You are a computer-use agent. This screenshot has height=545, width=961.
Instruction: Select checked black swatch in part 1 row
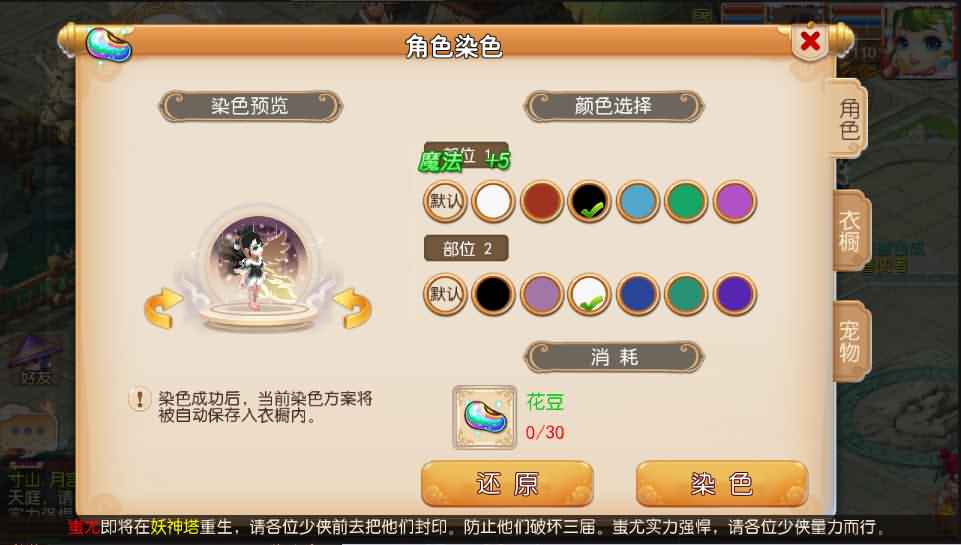pos(590,201)
